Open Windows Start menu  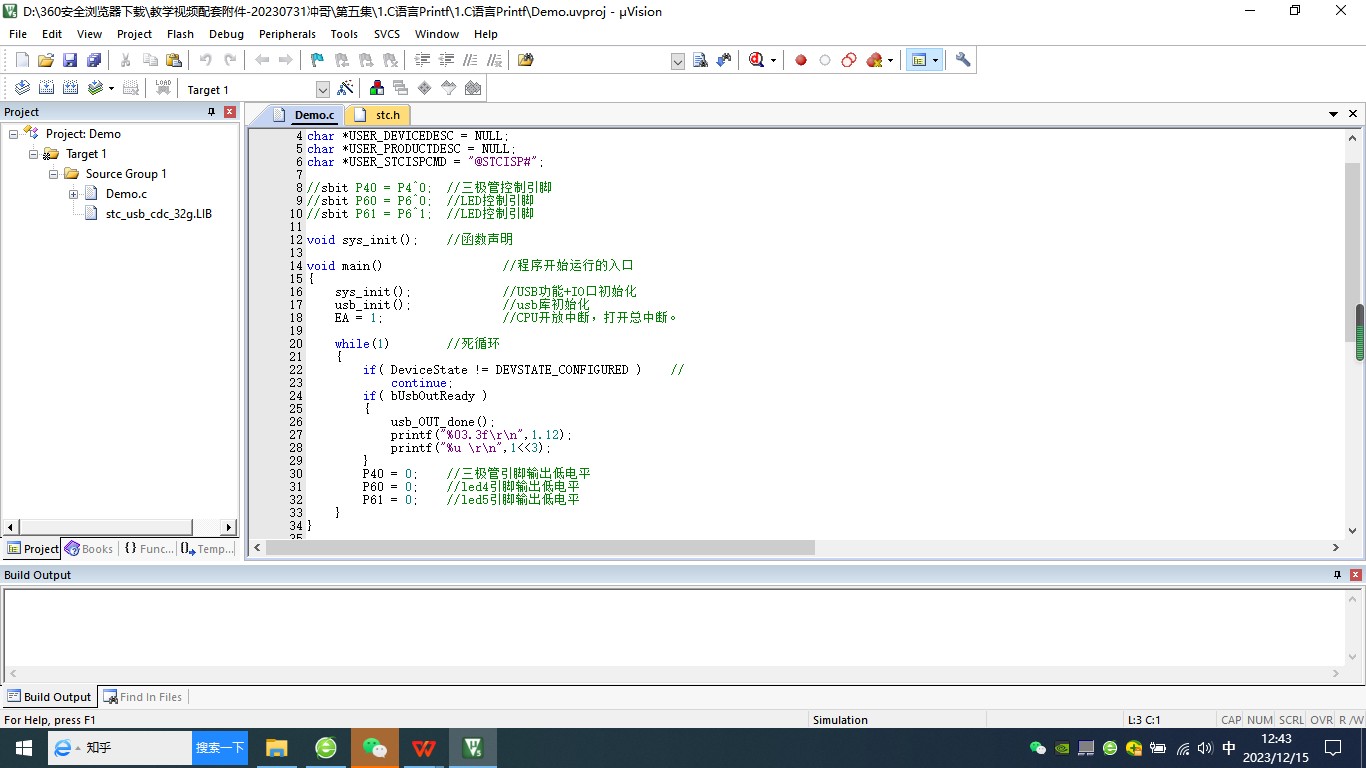click(x=24, y=748)
